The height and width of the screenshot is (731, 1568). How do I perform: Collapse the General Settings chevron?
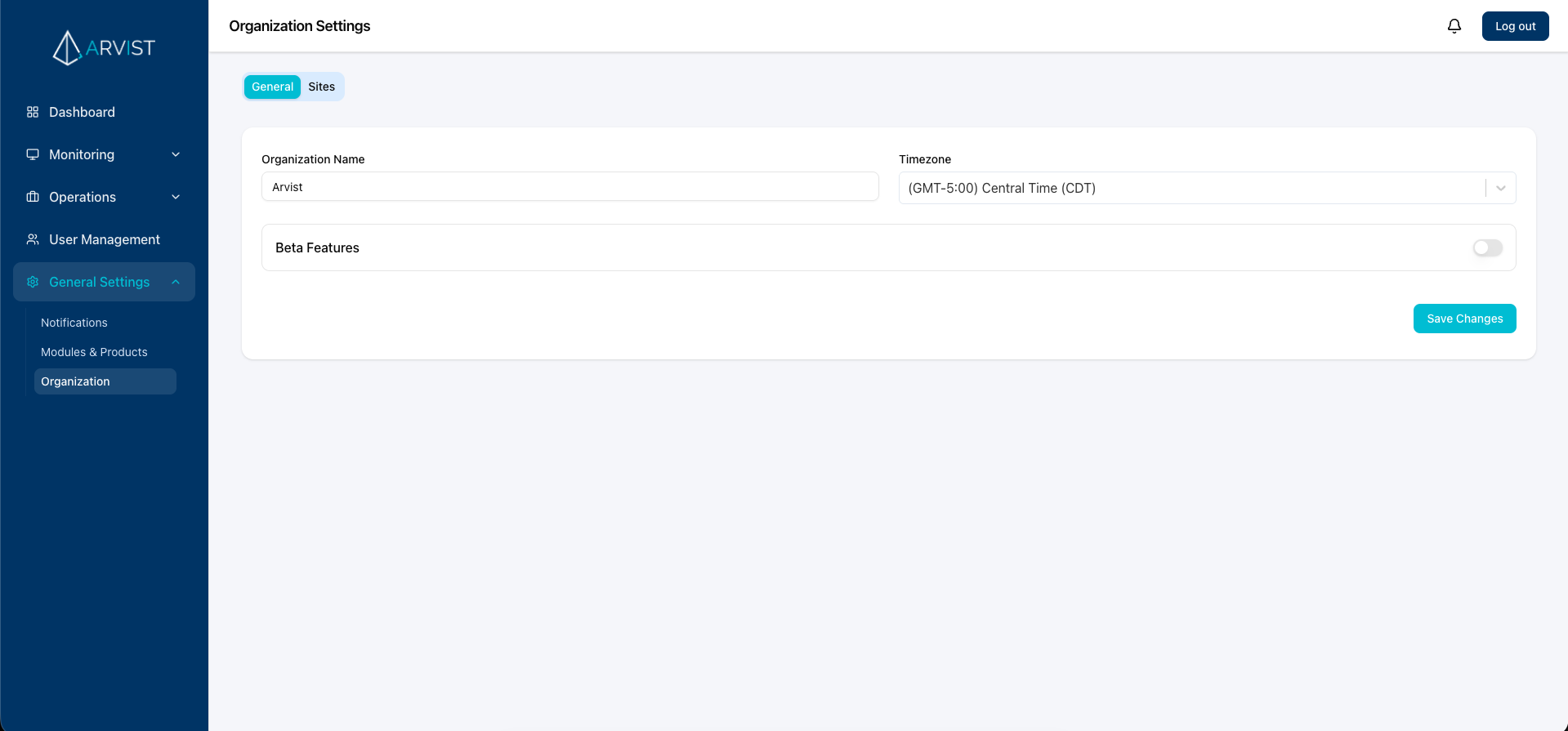click(176, 282)
